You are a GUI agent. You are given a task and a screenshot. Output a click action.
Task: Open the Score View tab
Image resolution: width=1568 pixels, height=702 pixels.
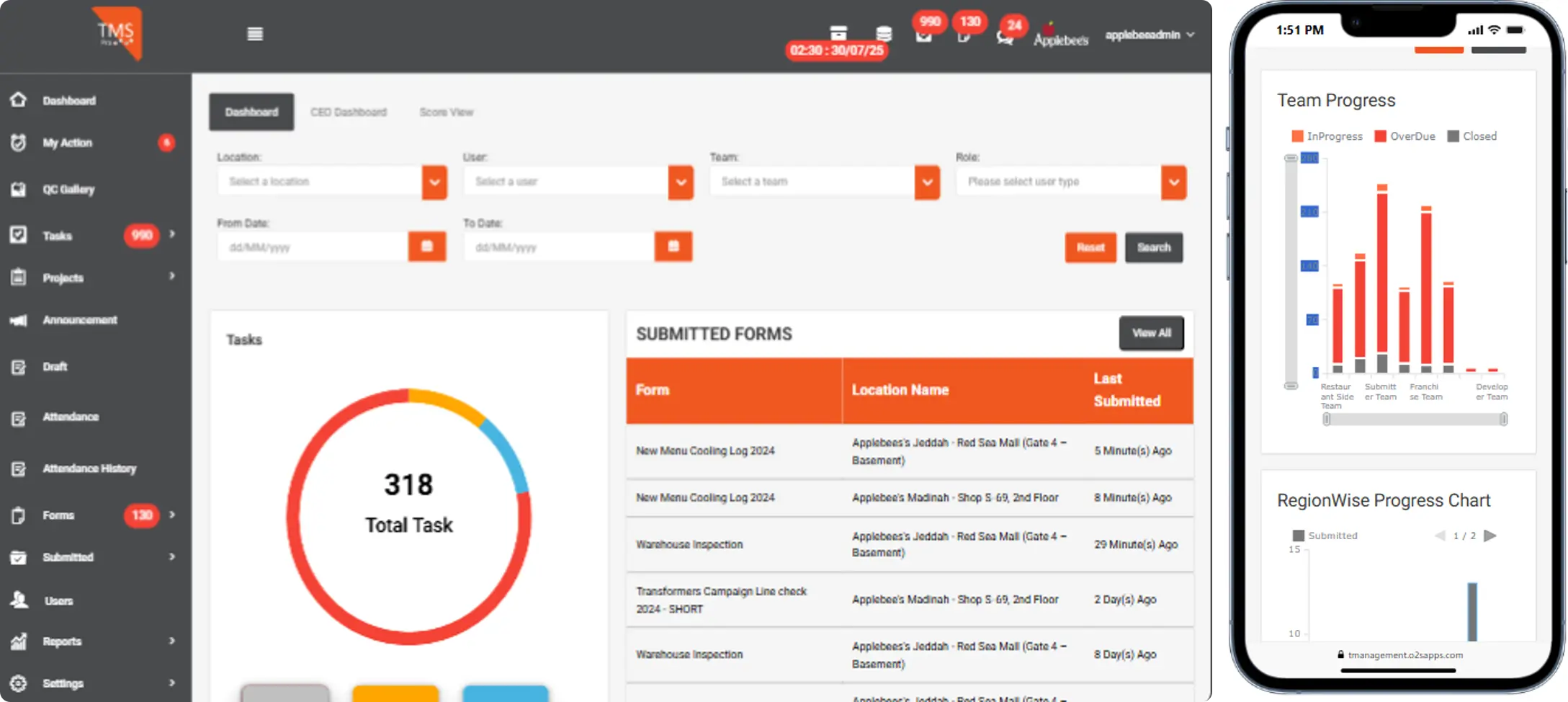pos(446,112)
